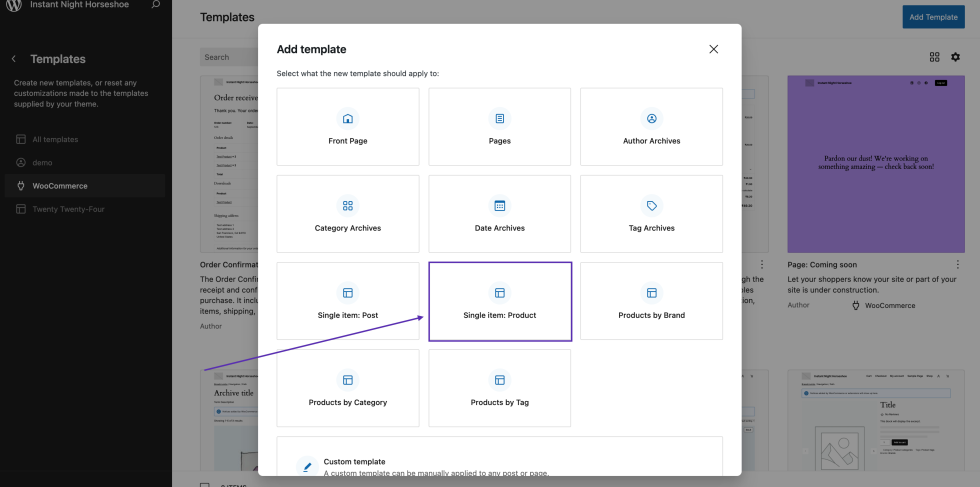Open the view options gear icon
This screenshot has height=487, width=980.
tap(955, 58)
